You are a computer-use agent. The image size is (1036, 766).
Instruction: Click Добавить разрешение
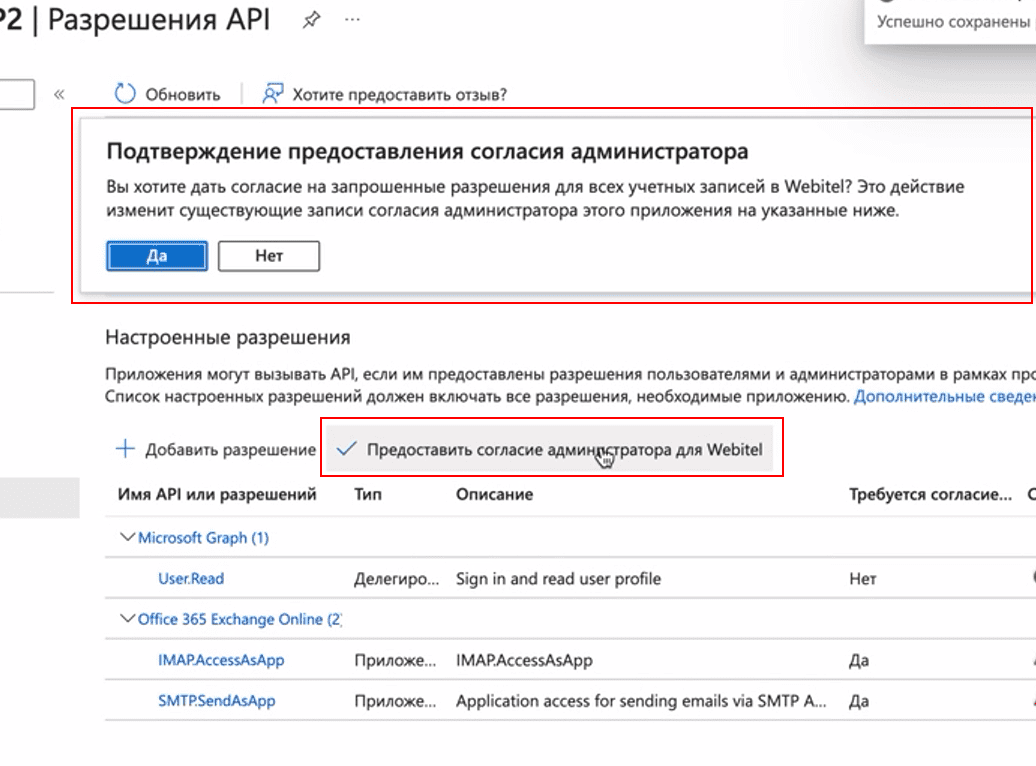[x=215, y=449]
